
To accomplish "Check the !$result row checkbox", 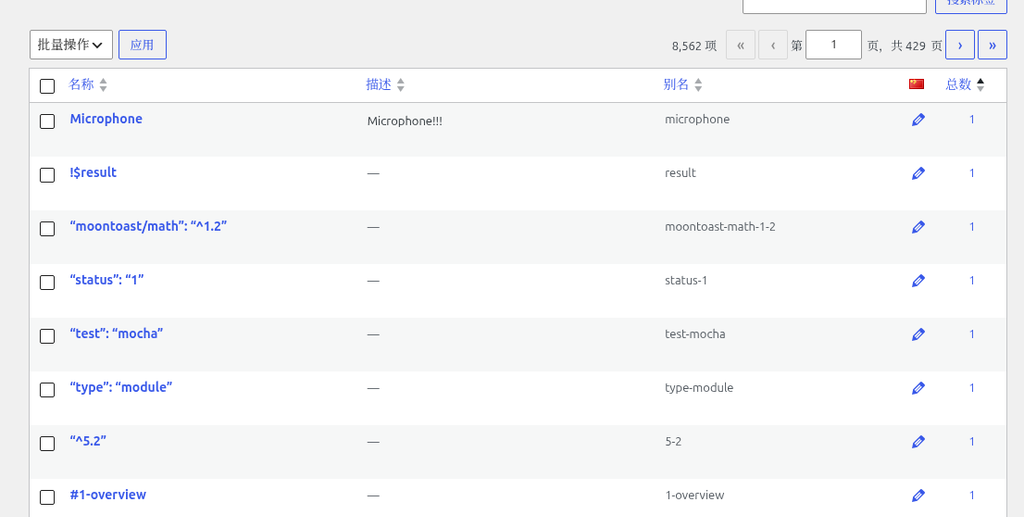I will coord(47,175).
